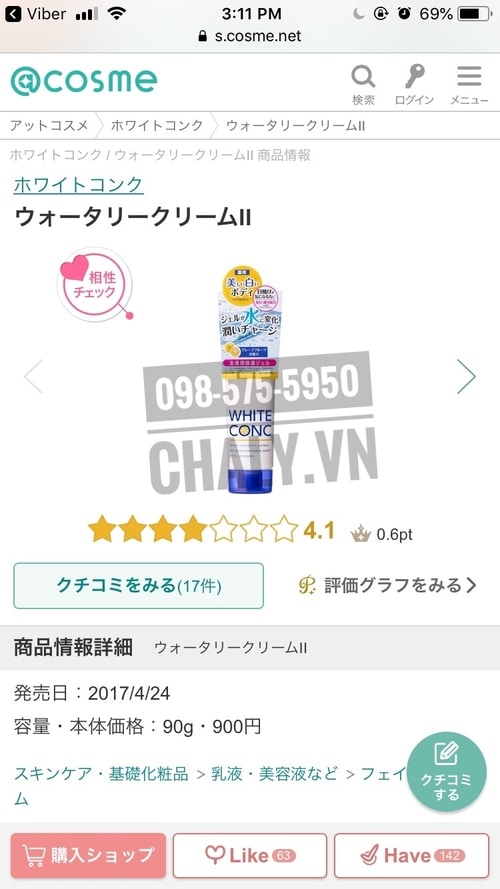Tap the floating クチコミする pencil button
This screenshot has width=500, height=889.
point(446,772)
